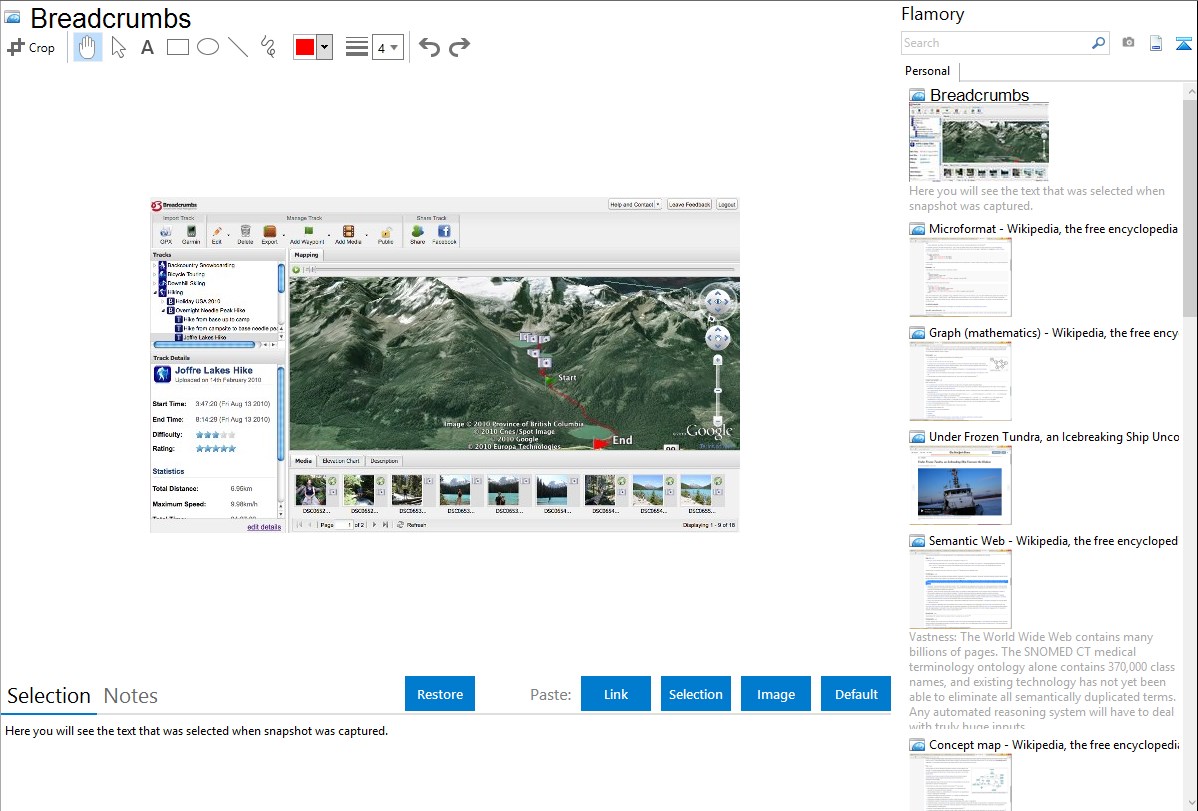The image size is (1198, 811).
Task: Click the Paste Link button
Action: click(616, 694)
